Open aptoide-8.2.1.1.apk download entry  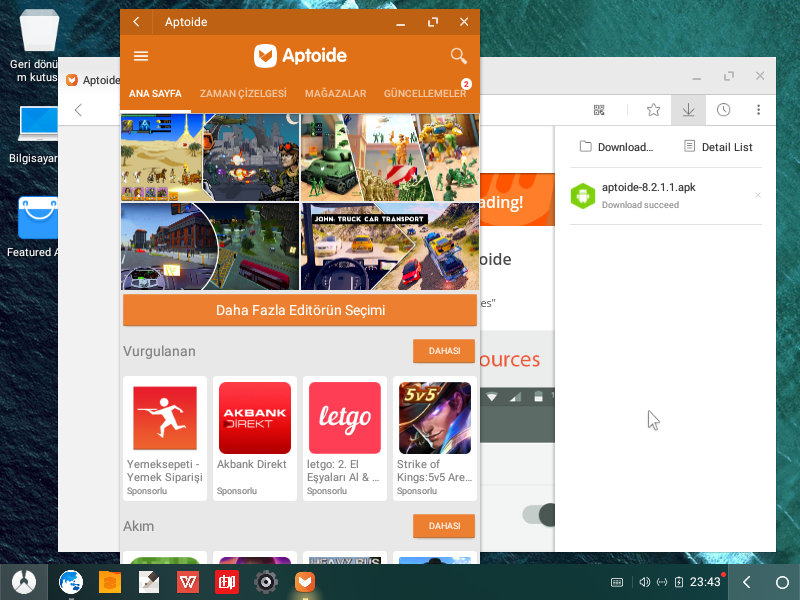point(666,196)
